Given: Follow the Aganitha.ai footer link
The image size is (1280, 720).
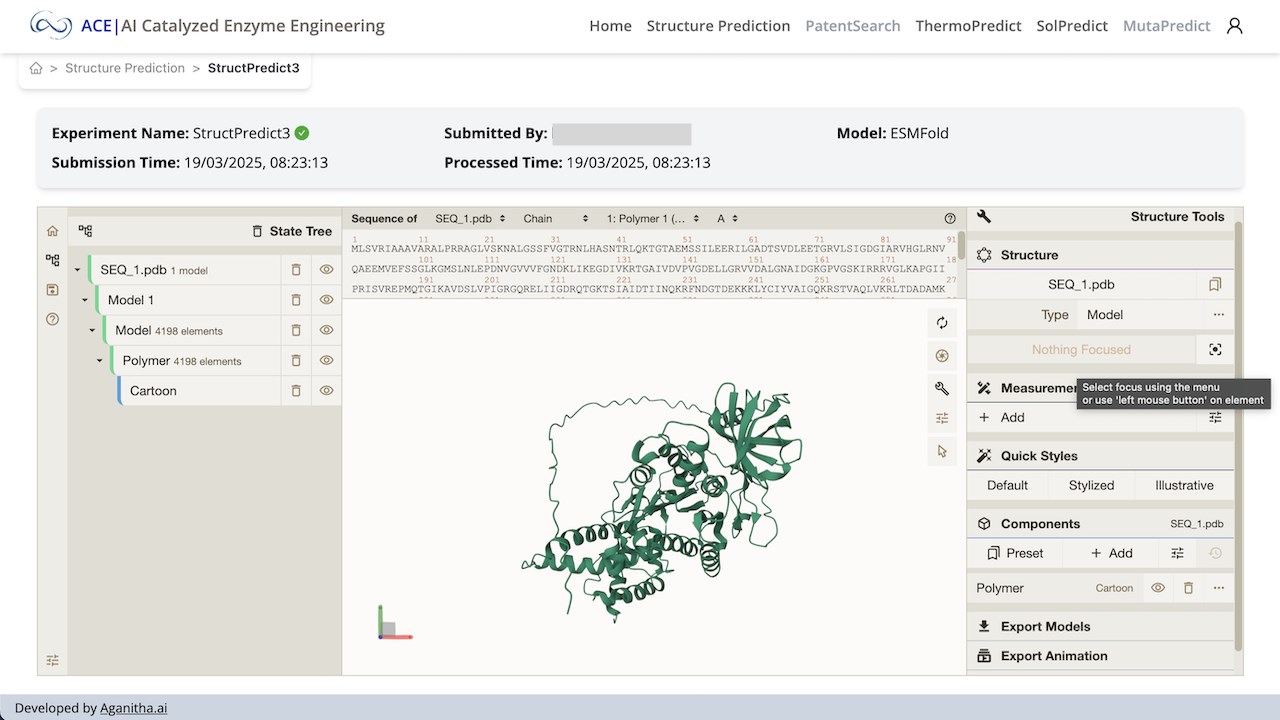Looking at the screenshot, I should [133, 708].
